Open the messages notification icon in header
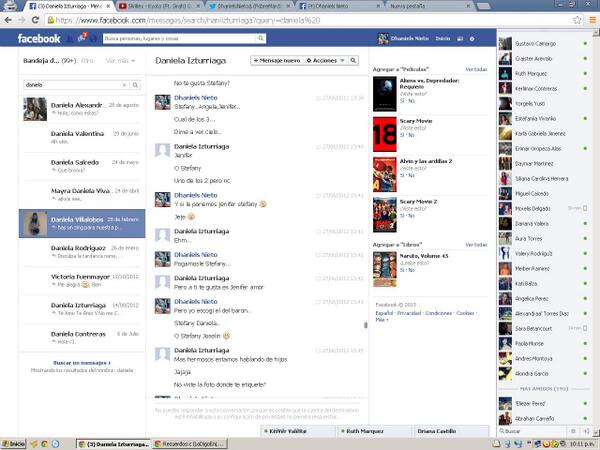This screenshot has height=450, width=600. (x=82, y=38)
